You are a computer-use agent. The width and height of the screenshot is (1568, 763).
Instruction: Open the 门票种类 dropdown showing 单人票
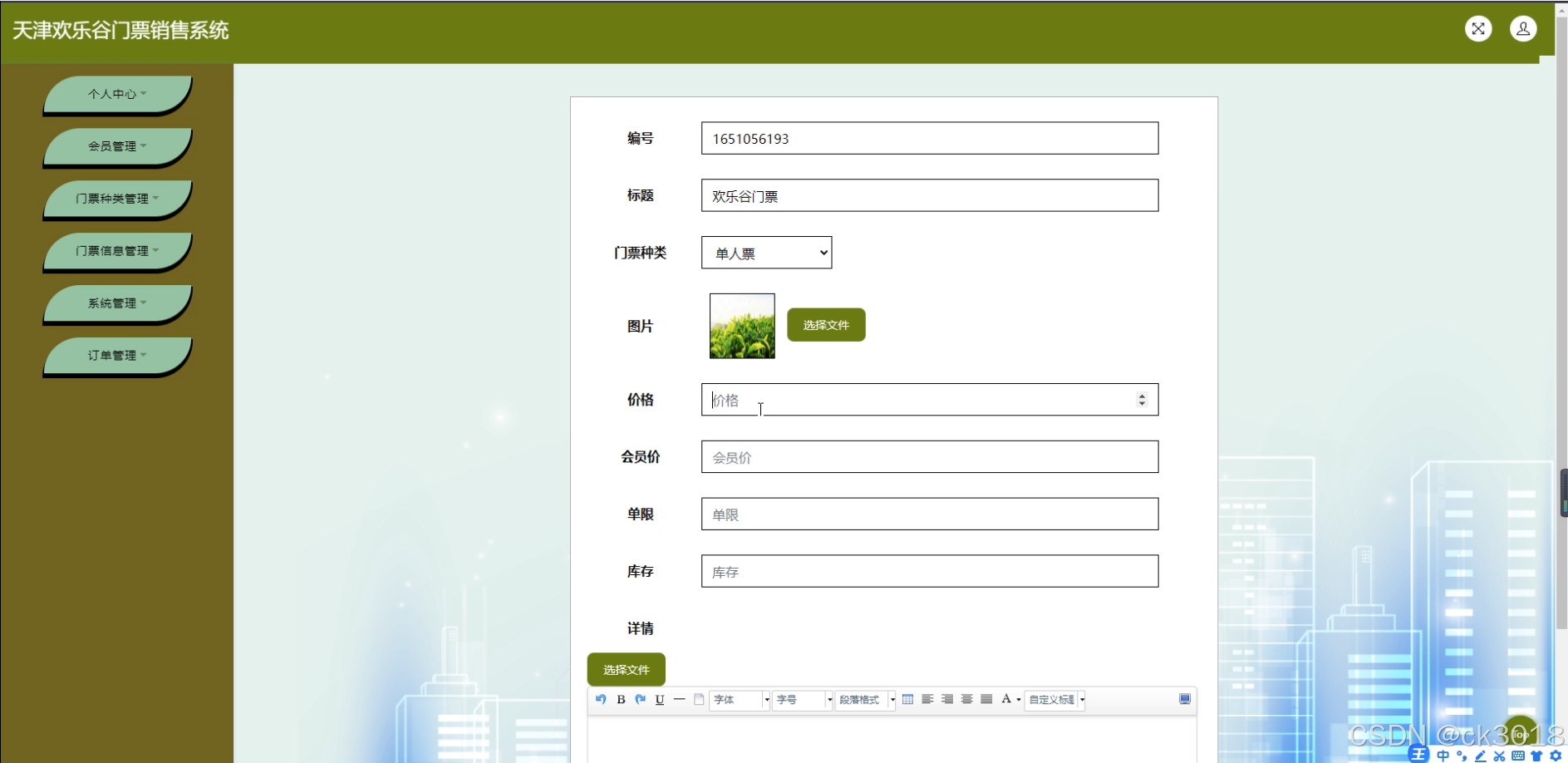pos(766,253)
